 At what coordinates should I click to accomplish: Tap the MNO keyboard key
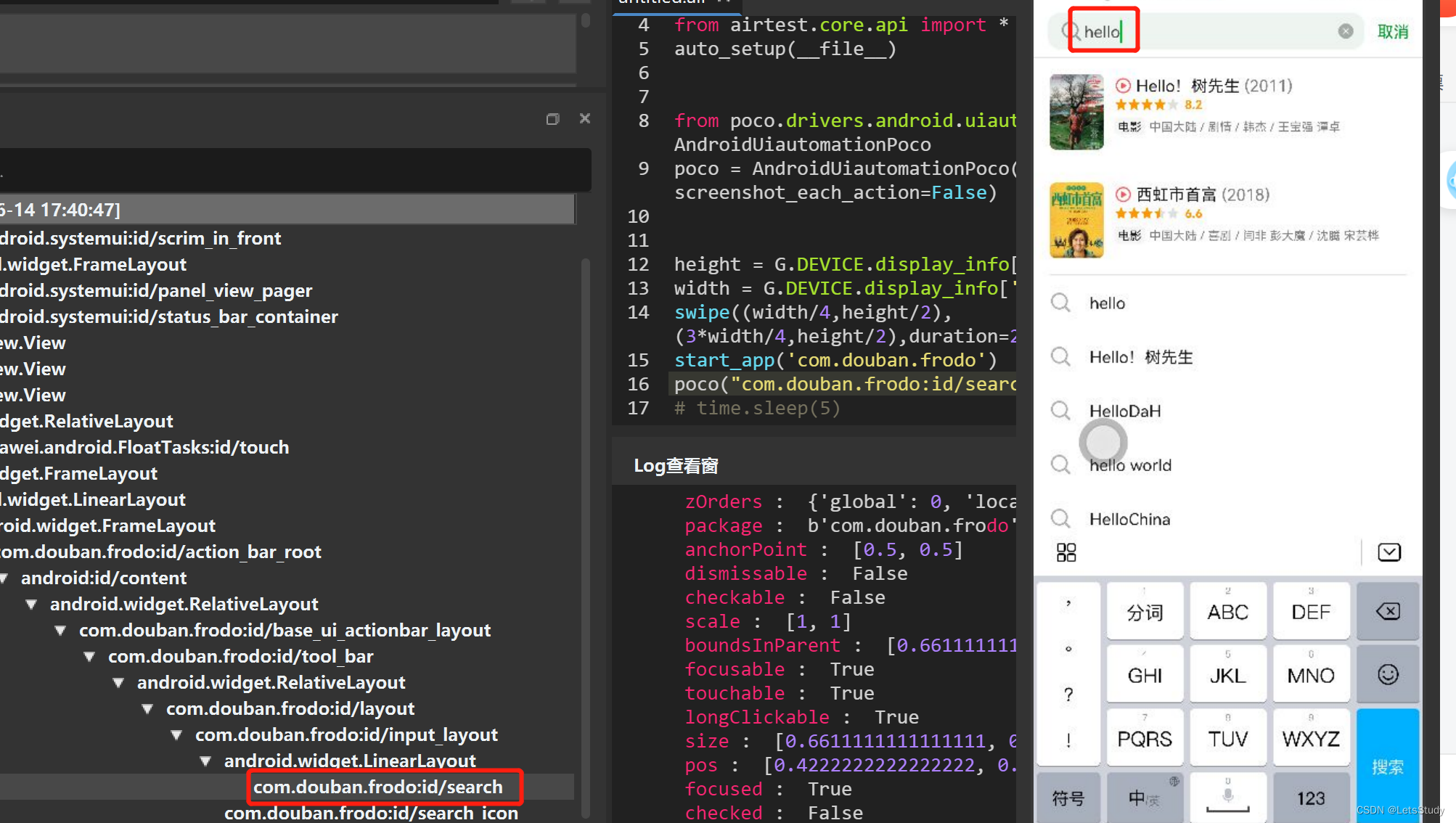pos(1311,675)
